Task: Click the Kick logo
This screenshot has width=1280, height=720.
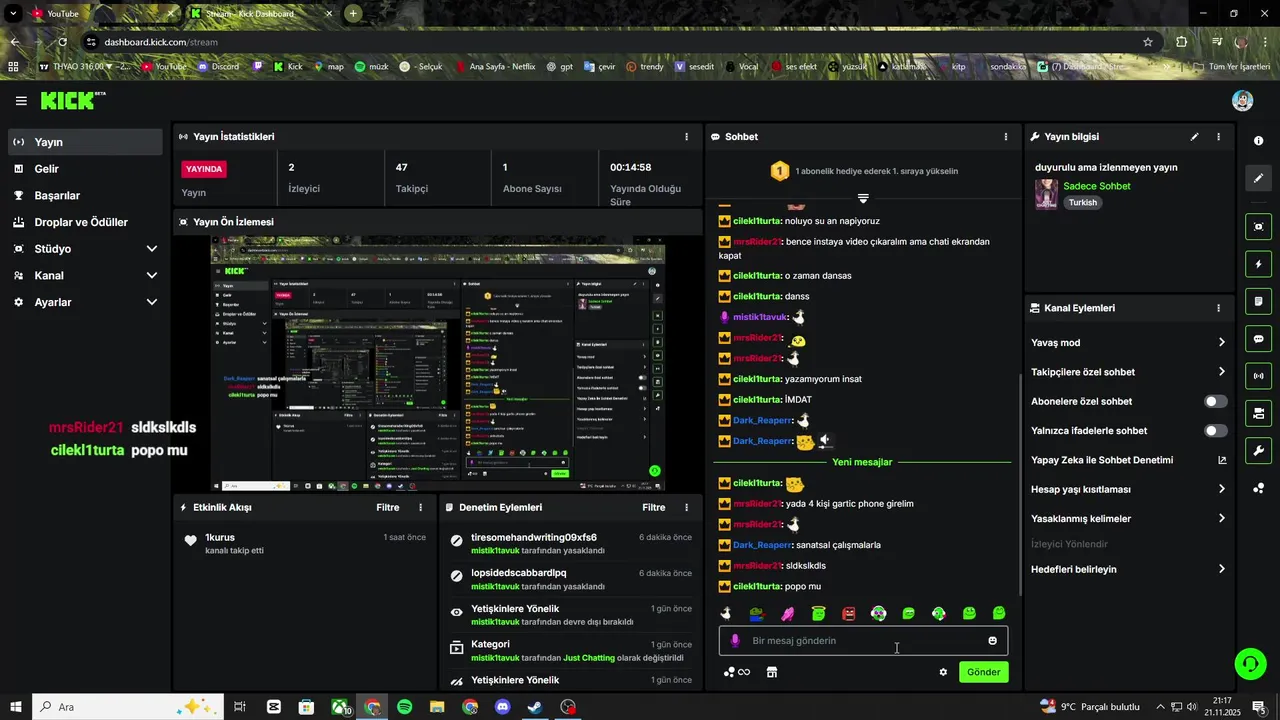Action: 72,101
